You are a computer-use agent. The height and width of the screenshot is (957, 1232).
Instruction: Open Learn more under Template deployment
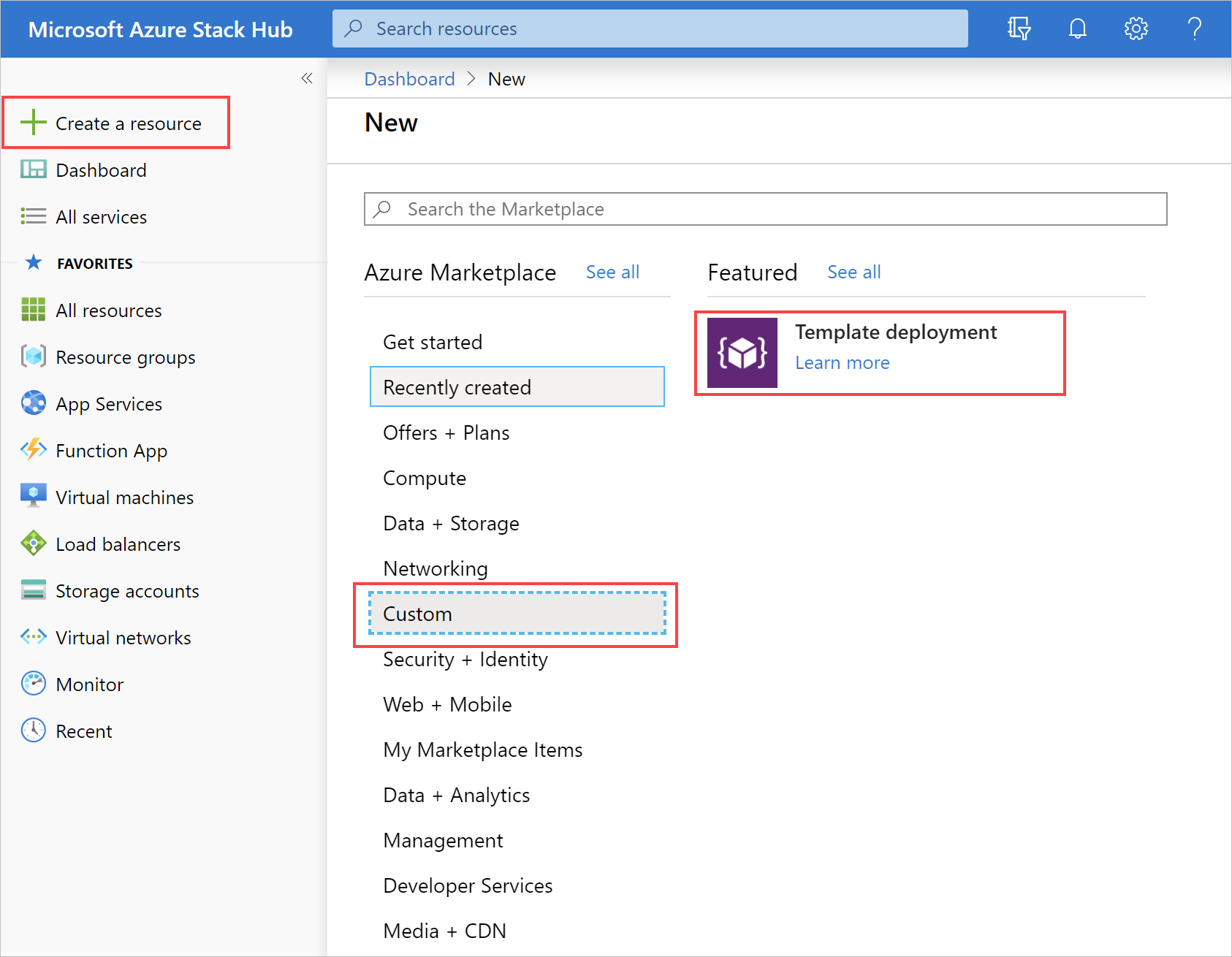pos(842,362)
